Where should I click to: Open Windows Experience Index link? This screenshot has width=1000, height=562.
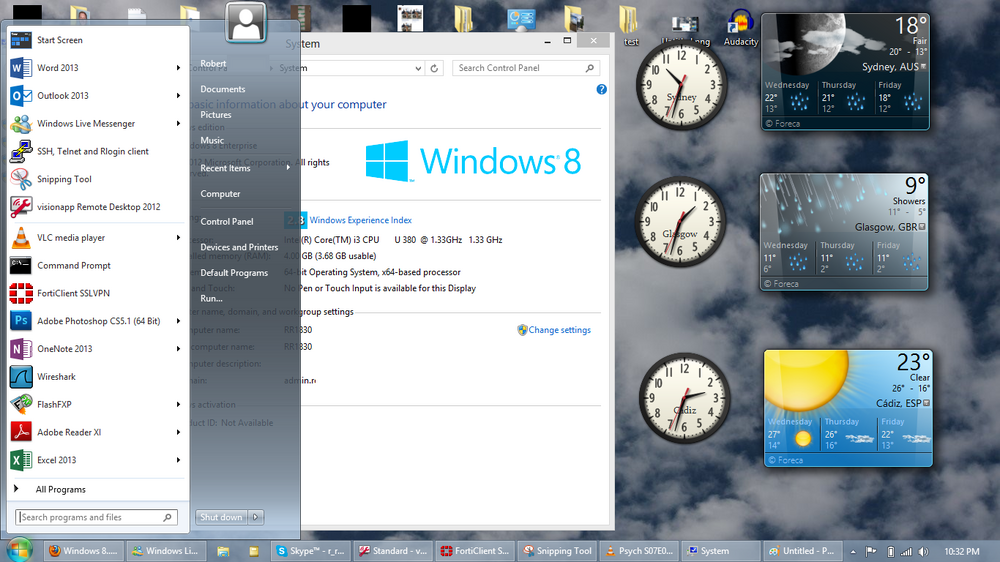point(360,220)
